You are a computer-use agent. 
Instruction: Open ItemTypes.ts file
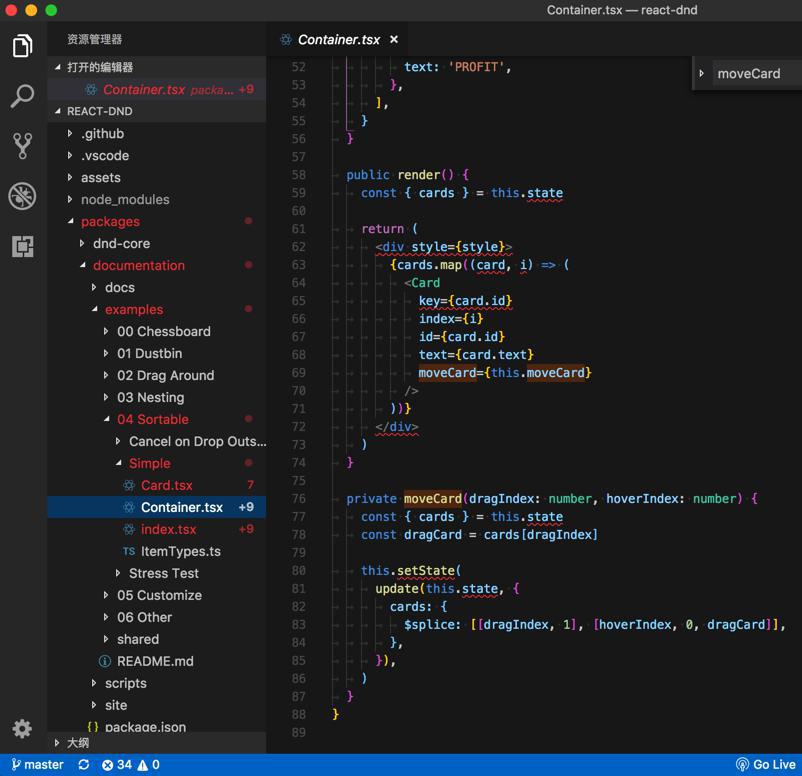pyautogui.click(x=180, y=551)
